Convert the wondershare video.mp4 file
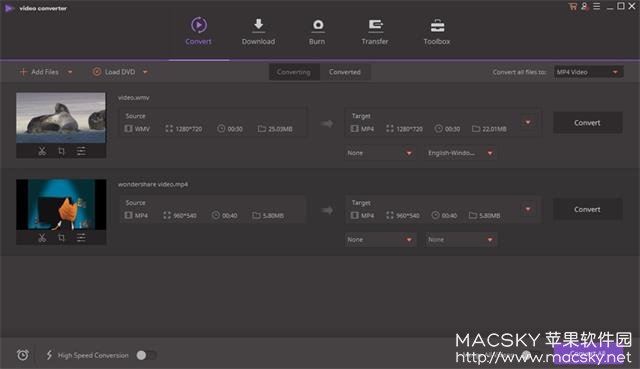Viewport: 640px width, 369px height. 587,209
